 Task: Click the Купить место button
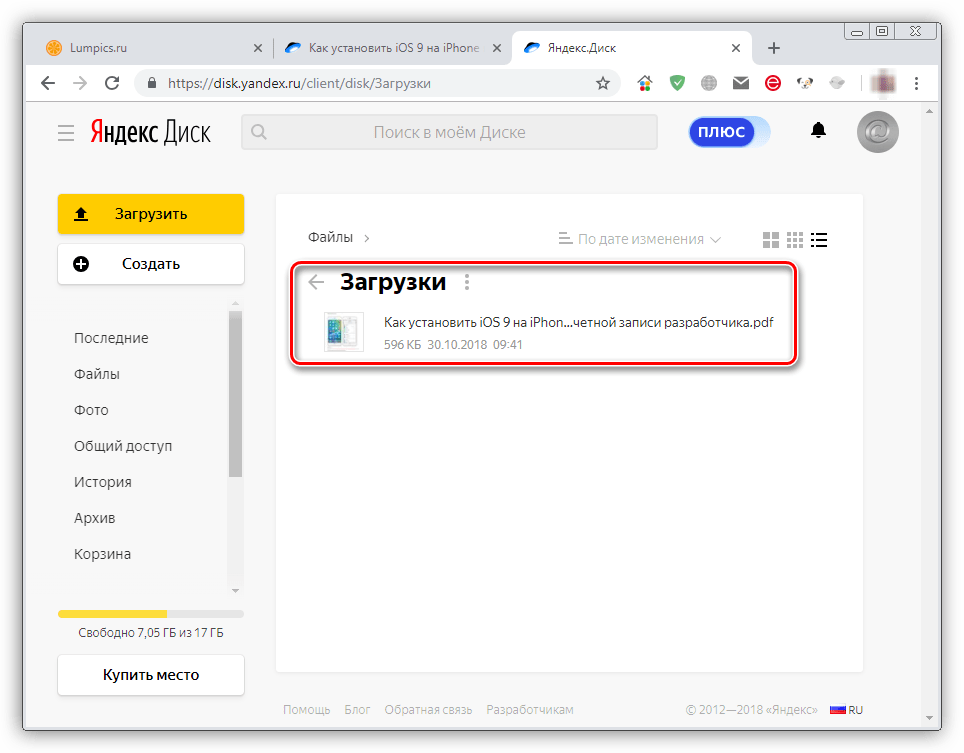coord(151,675)
